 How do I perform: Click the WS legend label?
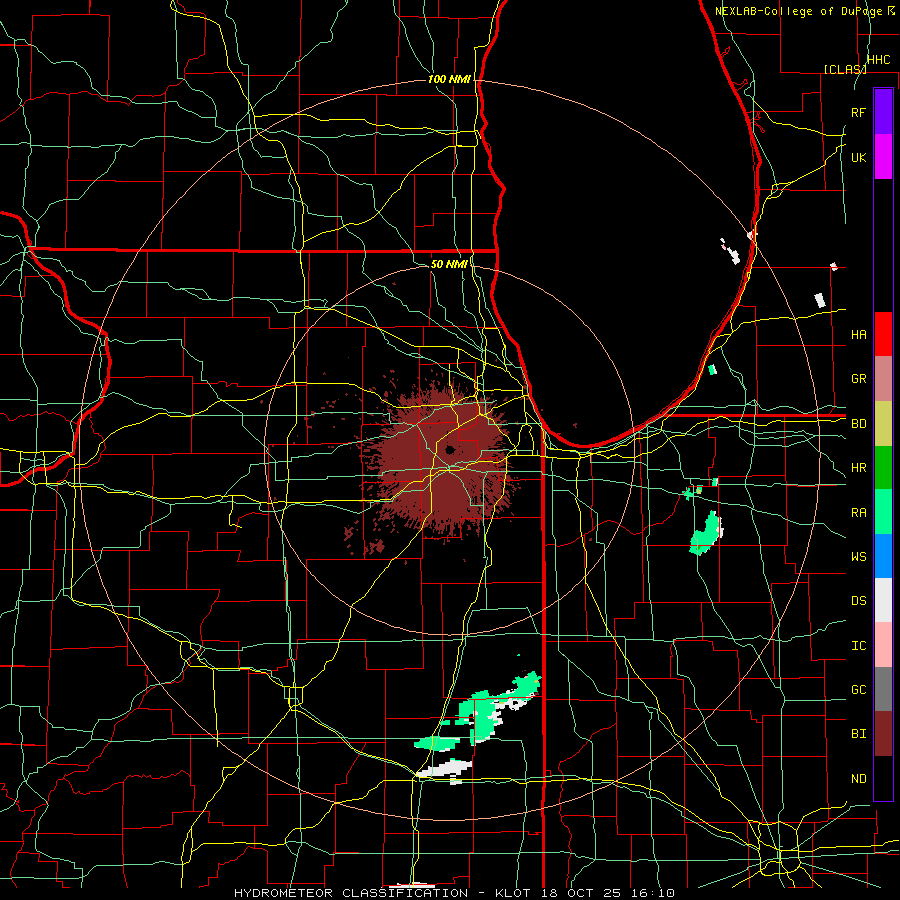click(x=858, y=557)
